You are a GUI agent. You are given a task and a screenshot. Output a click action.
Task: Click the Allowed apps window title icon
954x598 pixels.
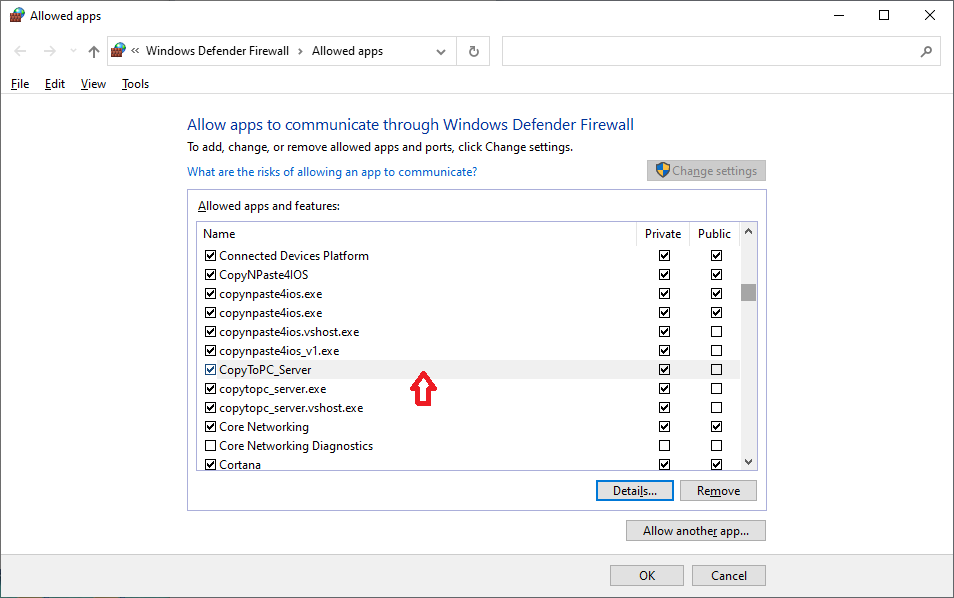(17, 15)
